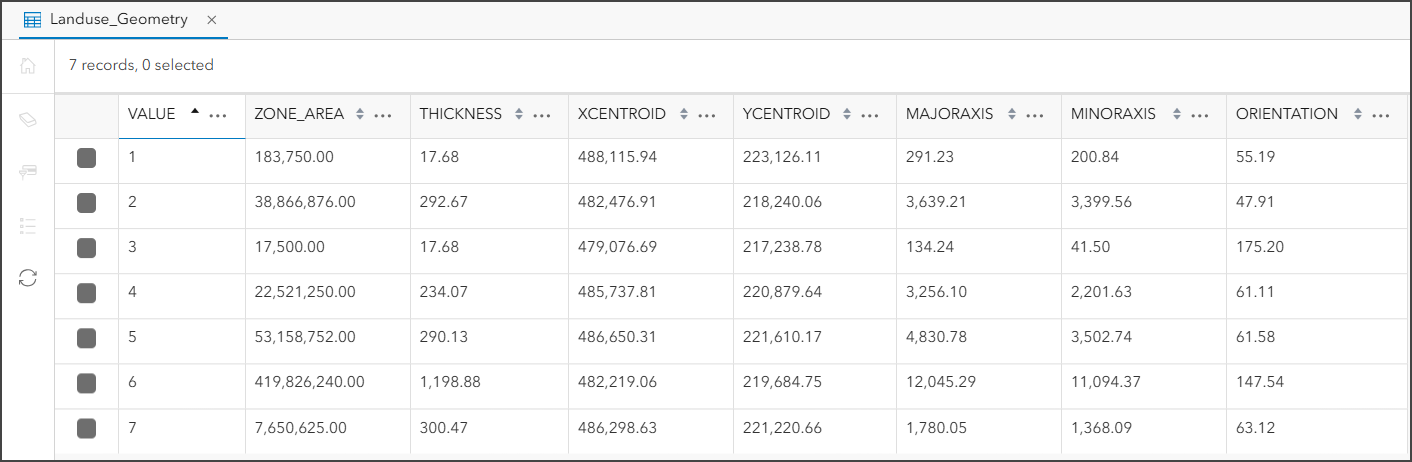
Task: Click the table icon on the Landuse_Geometry tab
Action: (32, 20)
